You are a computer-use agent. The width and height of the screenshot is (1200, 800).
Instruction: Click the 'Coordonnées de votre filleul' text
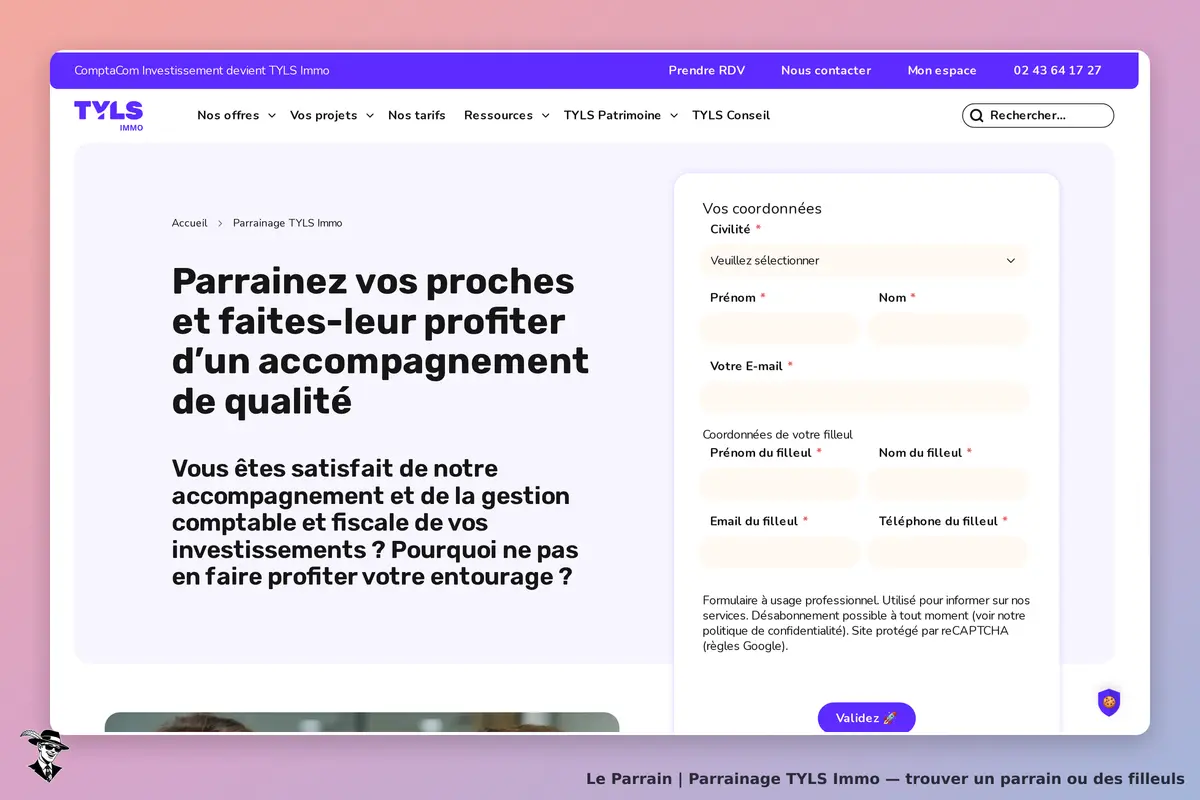(x=778, y=435)
